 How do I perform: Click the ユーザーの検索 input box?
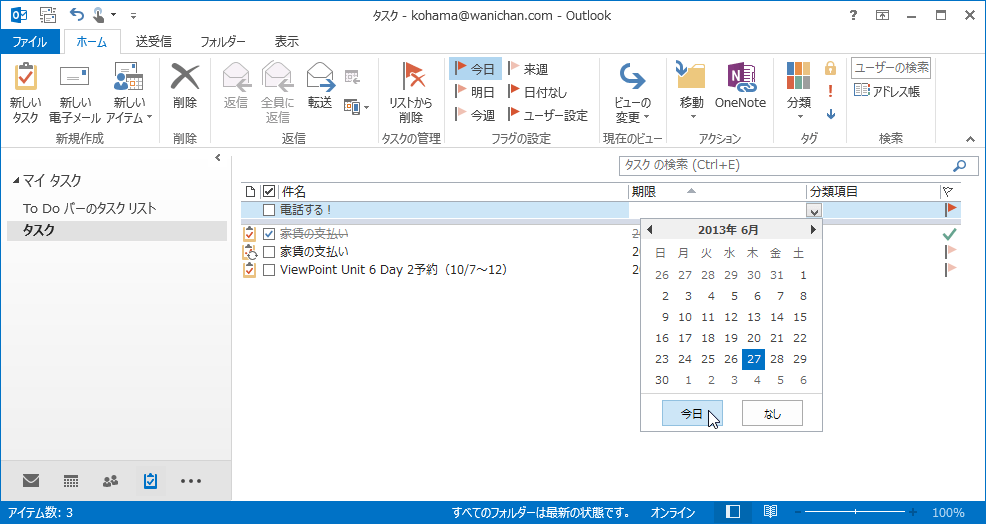(x=891, y=68)
